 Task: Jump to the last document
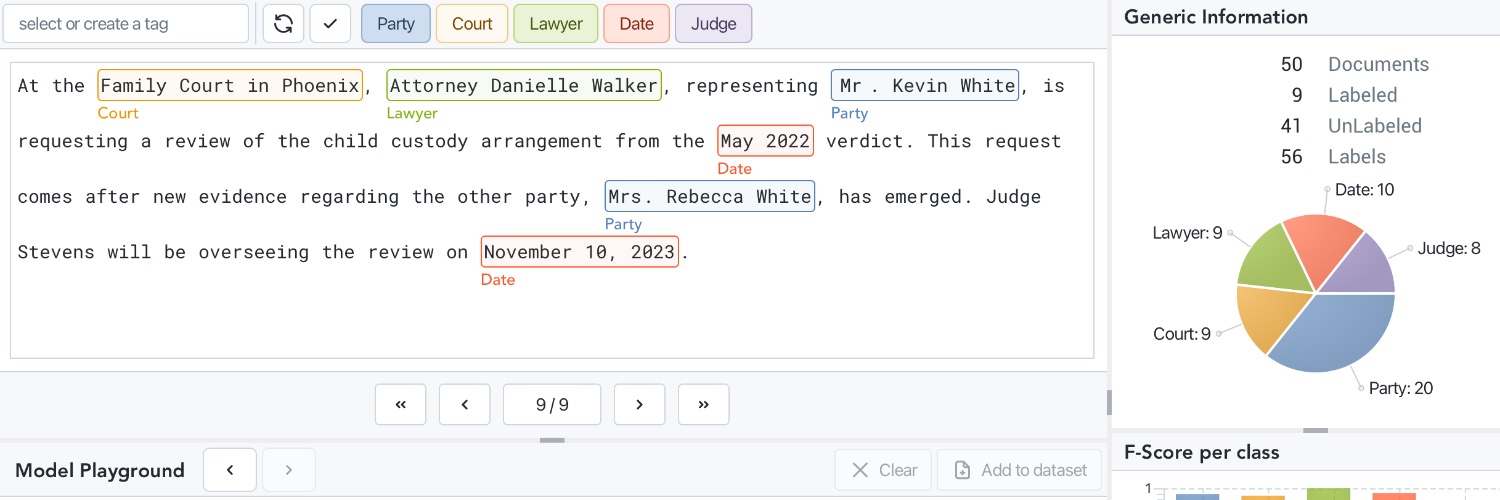pos(704,405)
